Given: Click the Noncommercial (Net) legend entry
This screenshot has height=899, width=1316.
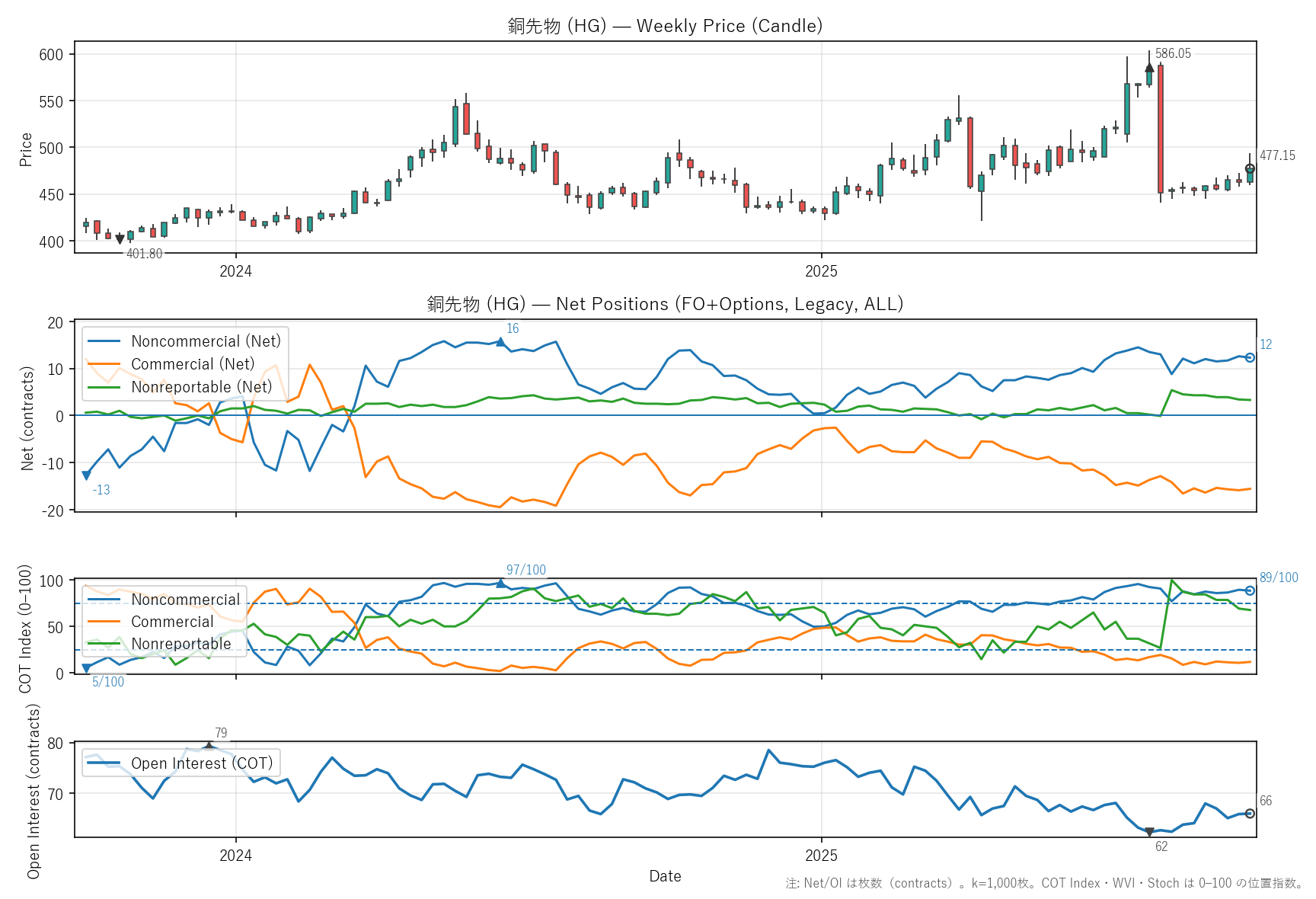Looking at the screenshot, I should pos(206,341).
